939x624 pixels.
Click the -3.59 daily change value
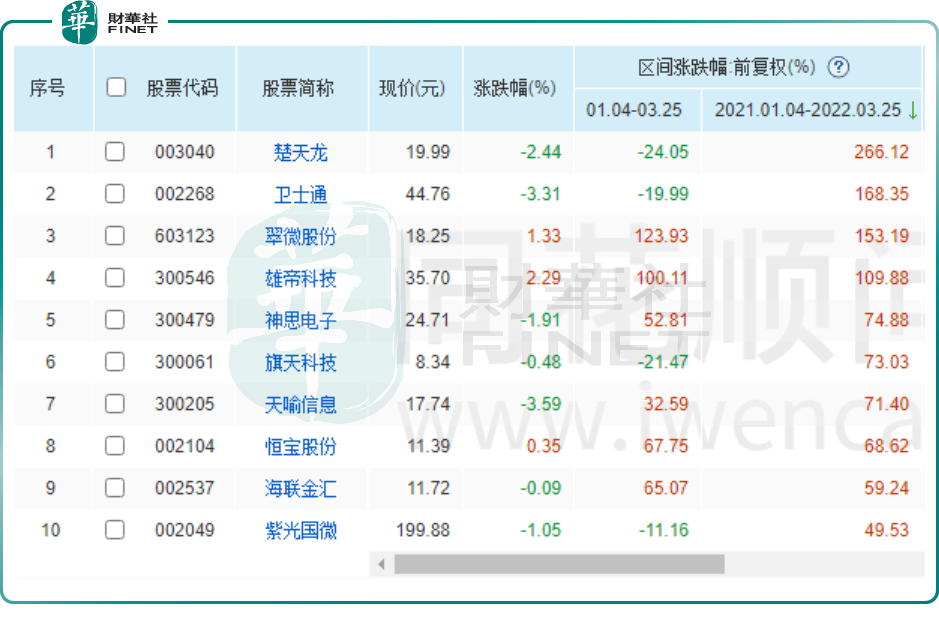541,404
